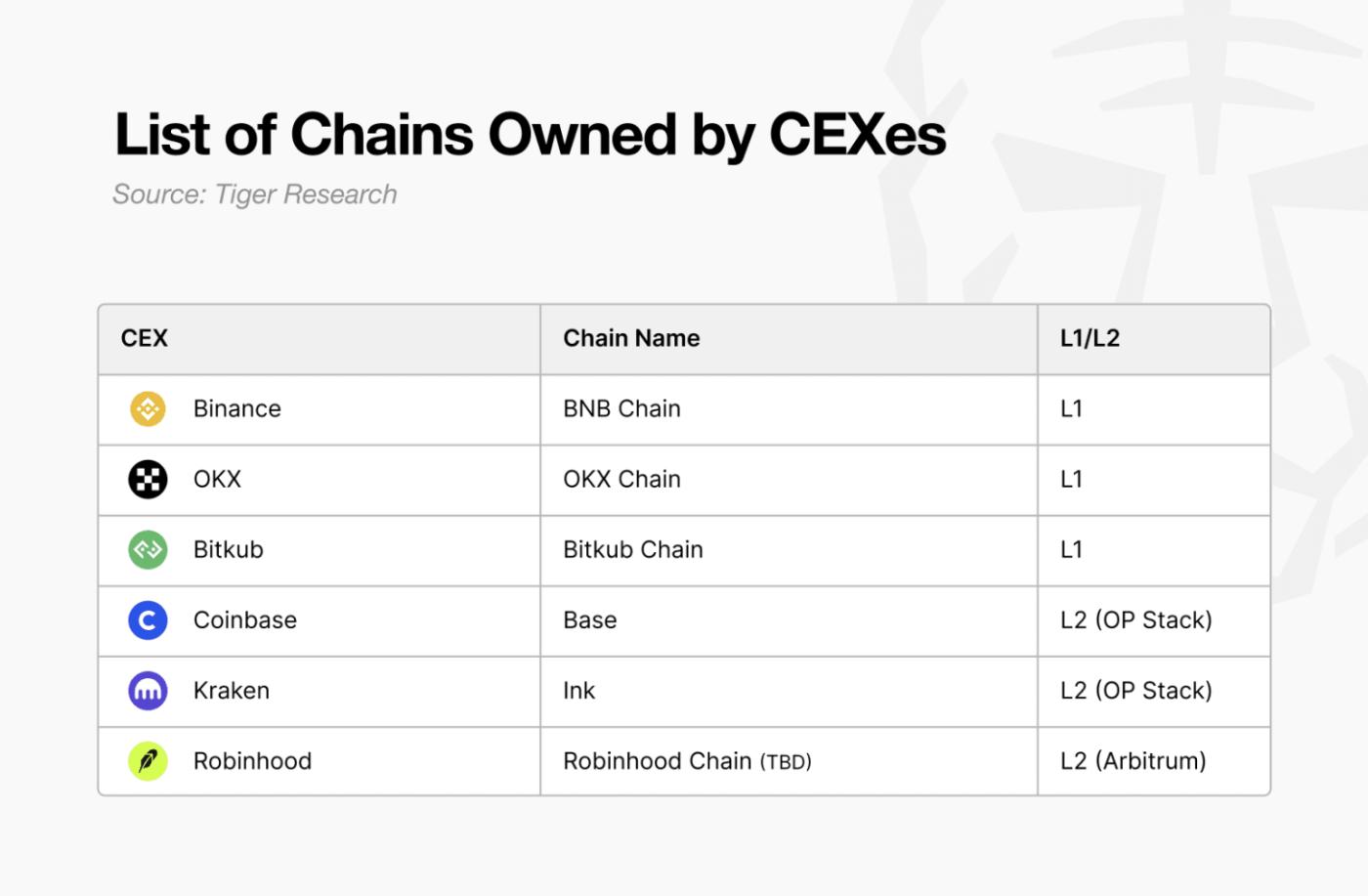Select the List of Chains Owned by CEXes title
1368x896 pixels.
point(531,135)
